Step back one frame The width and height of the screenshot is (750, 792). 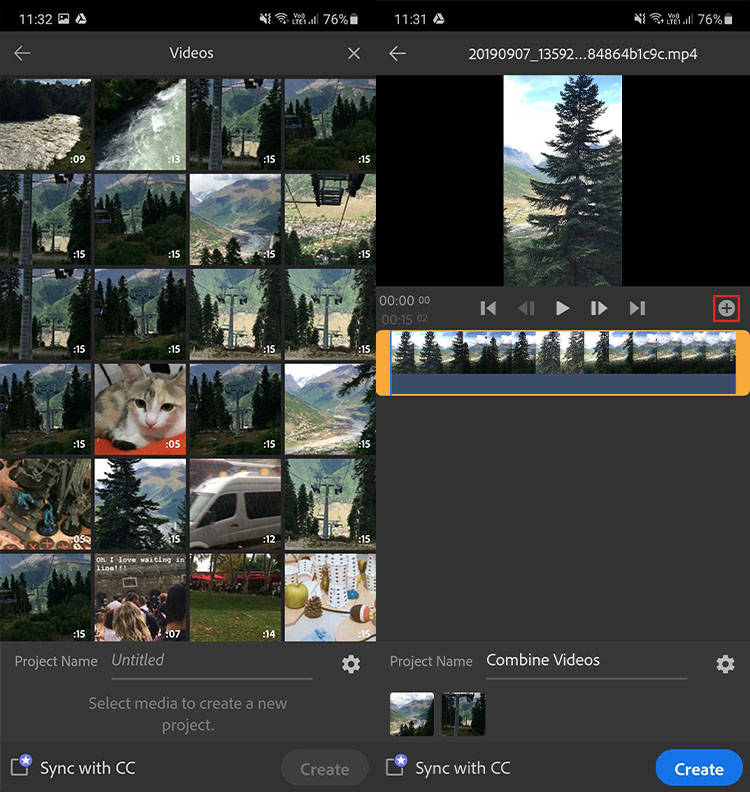[526, 308]
